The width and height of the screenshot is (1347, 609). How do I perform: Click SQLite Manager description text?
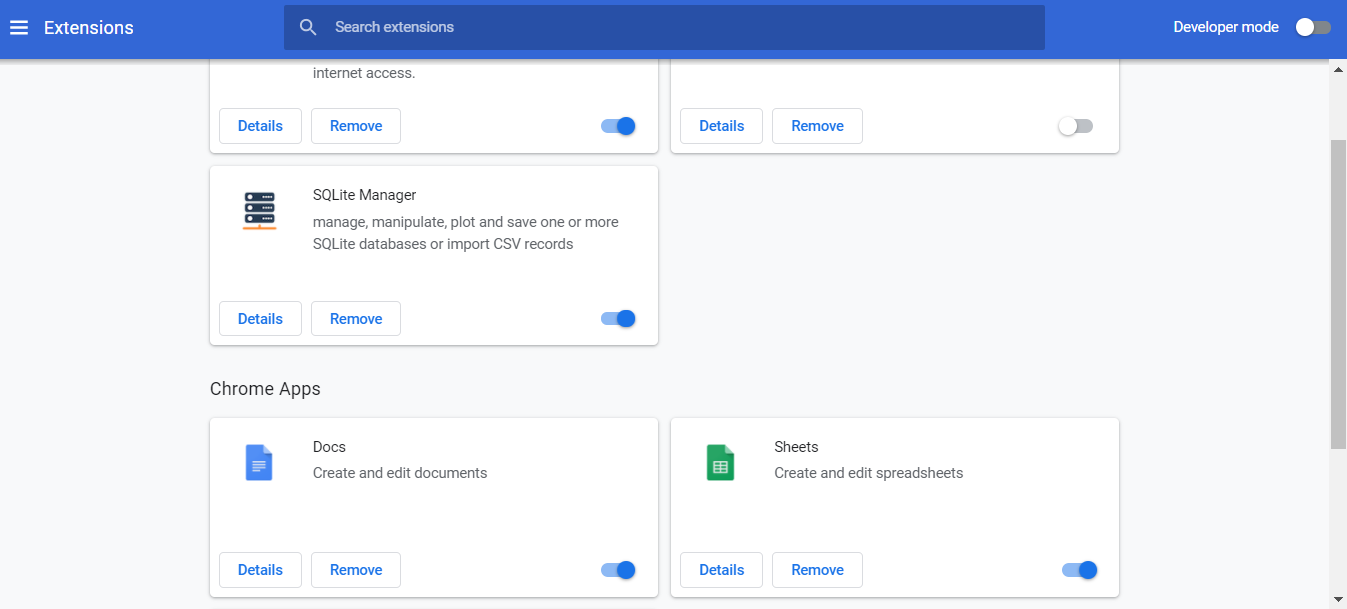tap(466, 233)
